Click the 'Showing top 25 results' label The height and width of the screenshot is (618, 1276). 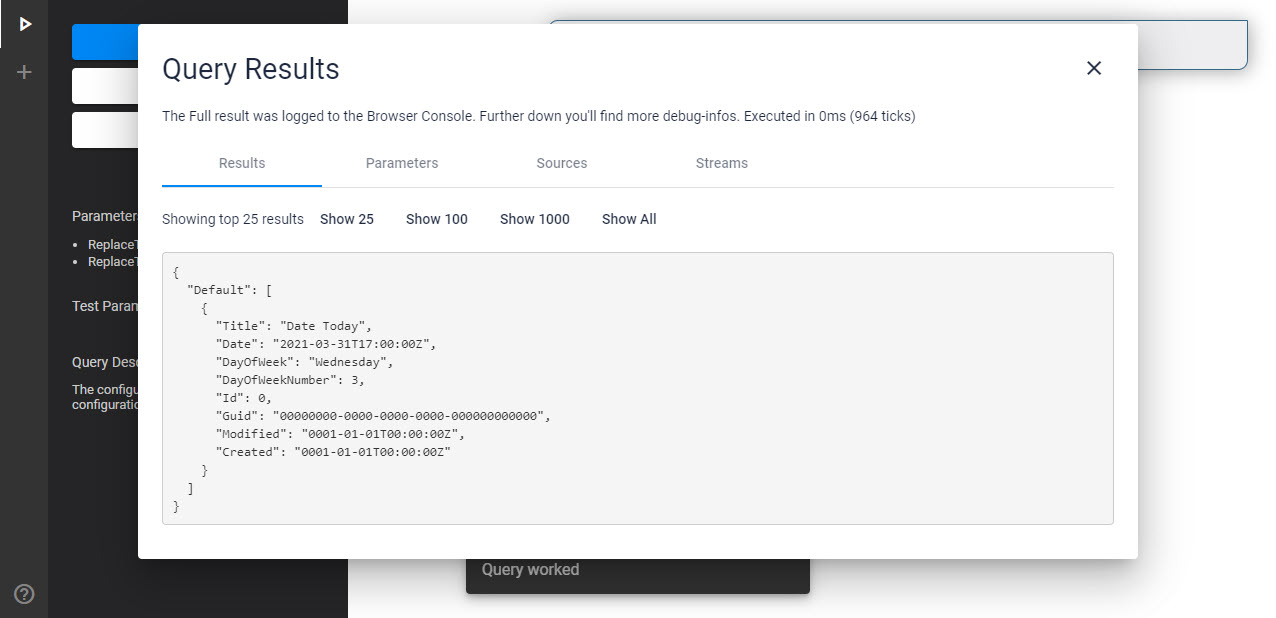233,219
